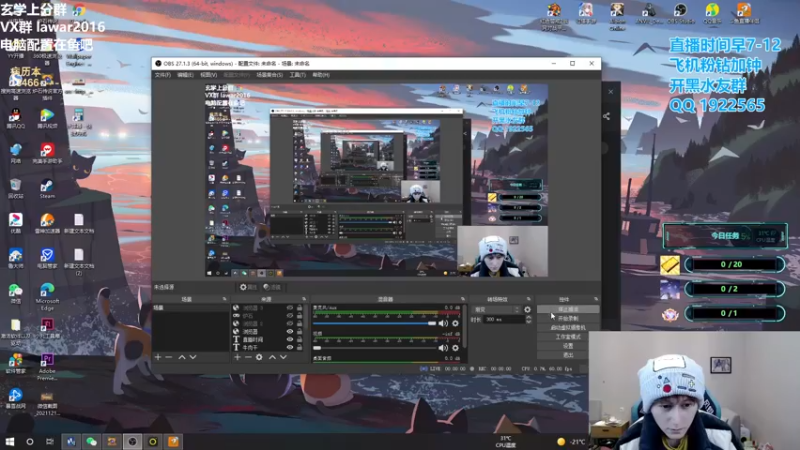Open second mixer channel settings gear

tap(455, 348)
